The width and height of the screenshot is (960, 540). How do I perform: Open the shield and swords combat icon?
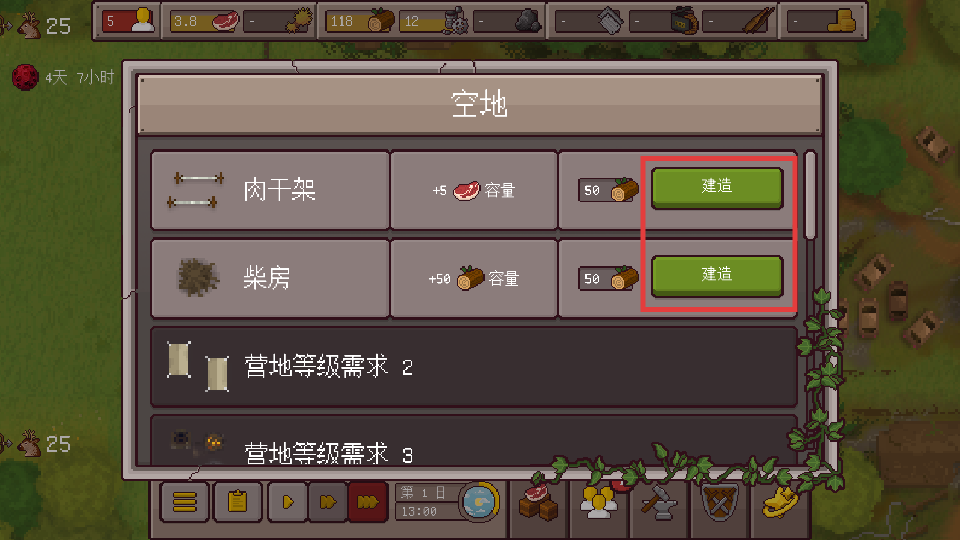719,502
